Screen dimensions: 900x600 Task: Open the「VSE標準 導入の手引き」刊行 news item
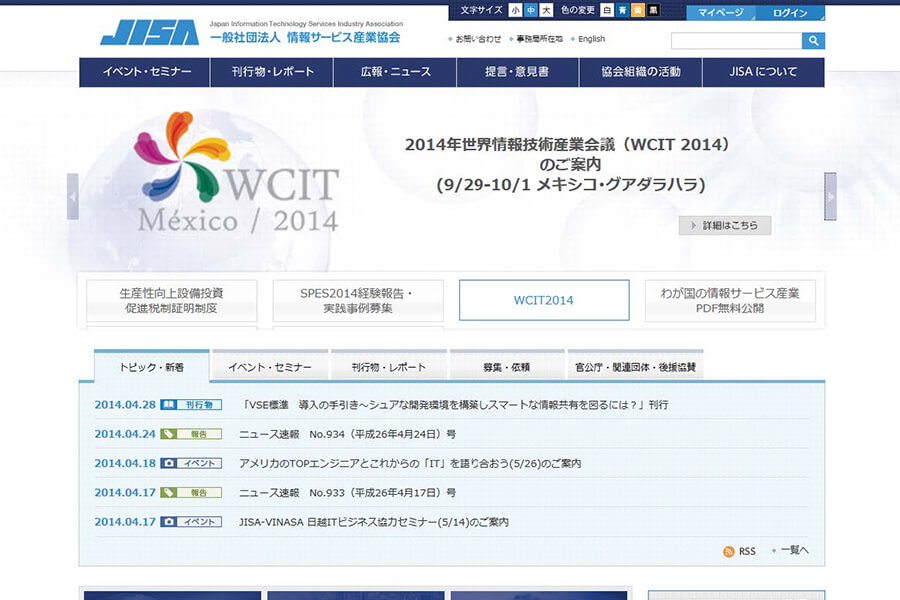(453, 405)
